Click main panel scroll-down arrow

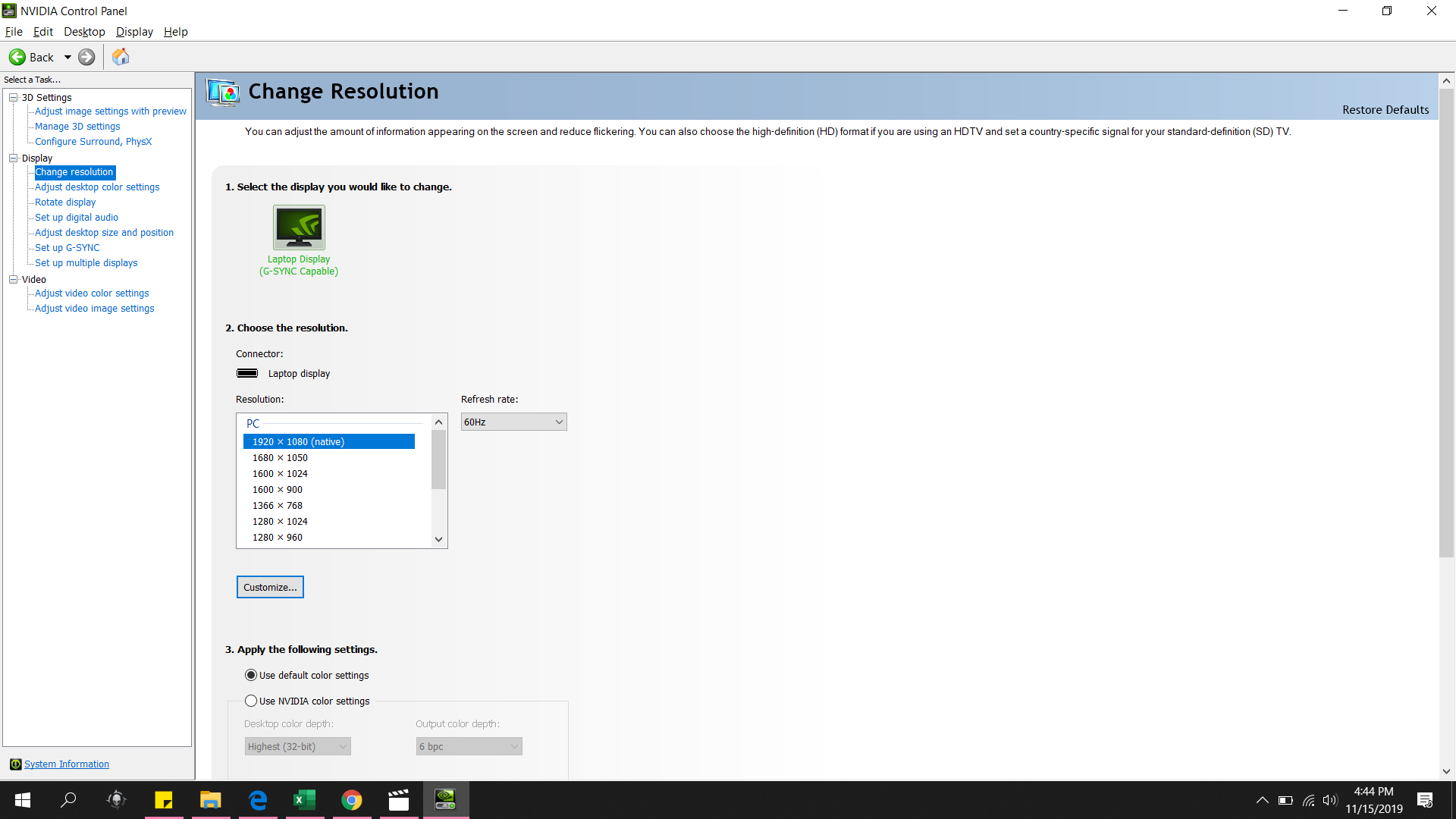[1446, 771]
